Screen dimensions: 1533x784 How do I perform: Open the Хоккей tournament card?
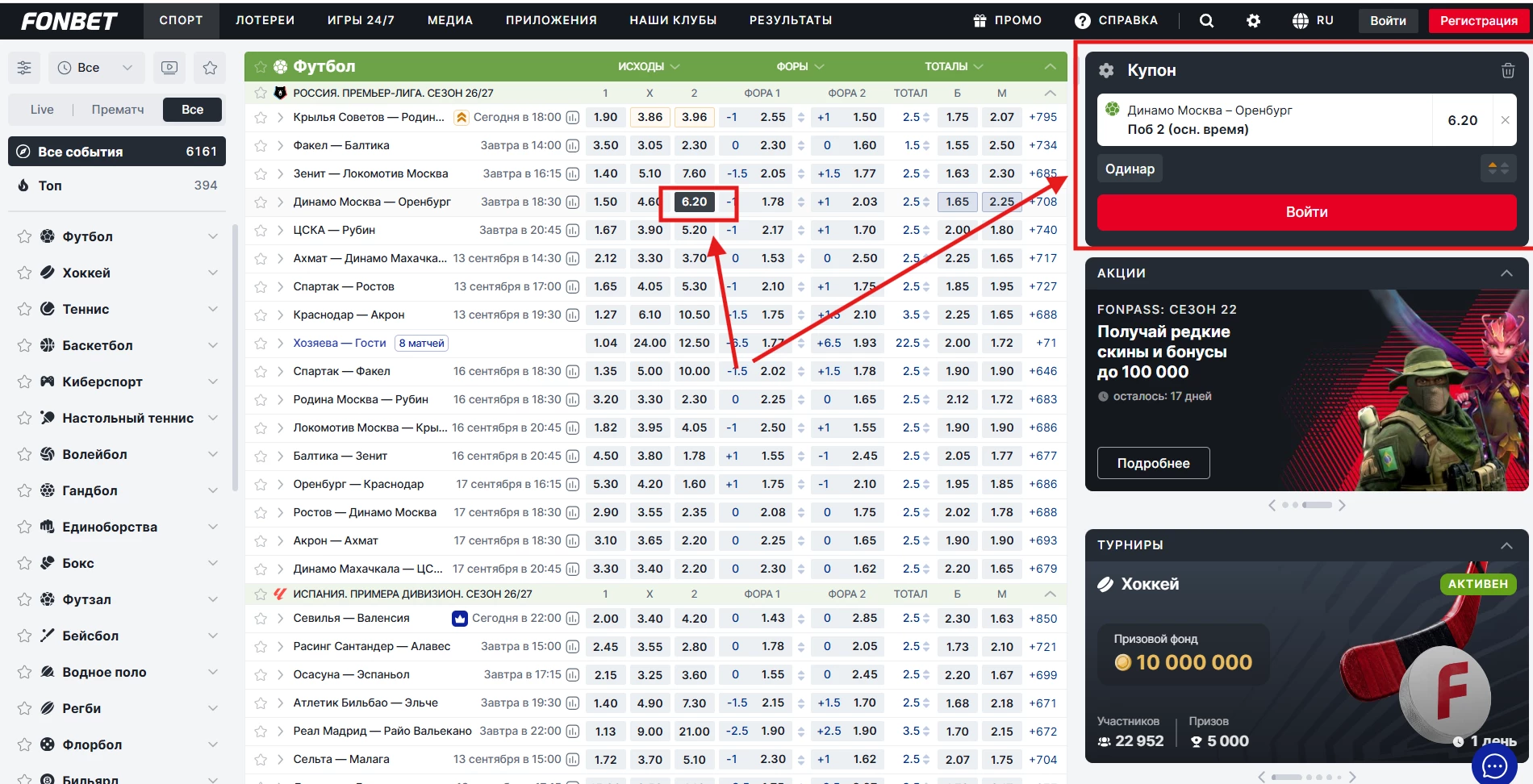(1306, 662)
